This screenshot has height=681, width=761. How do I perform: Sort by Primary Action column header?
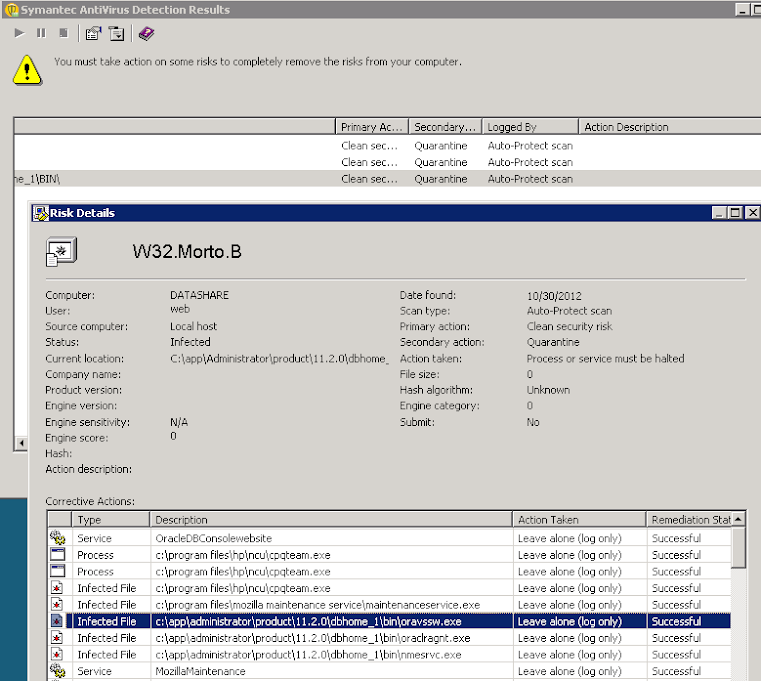point(372,127)
